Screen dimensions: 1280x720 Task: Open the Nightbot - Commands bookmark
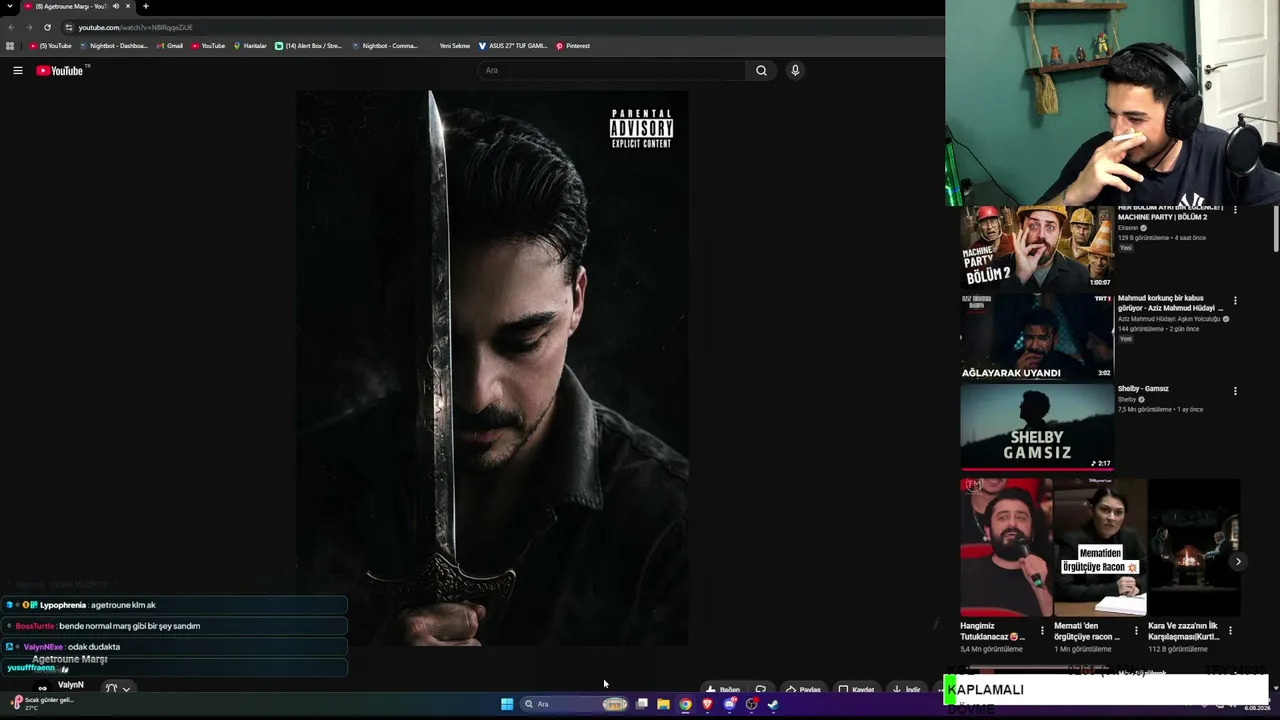(385, 46)
